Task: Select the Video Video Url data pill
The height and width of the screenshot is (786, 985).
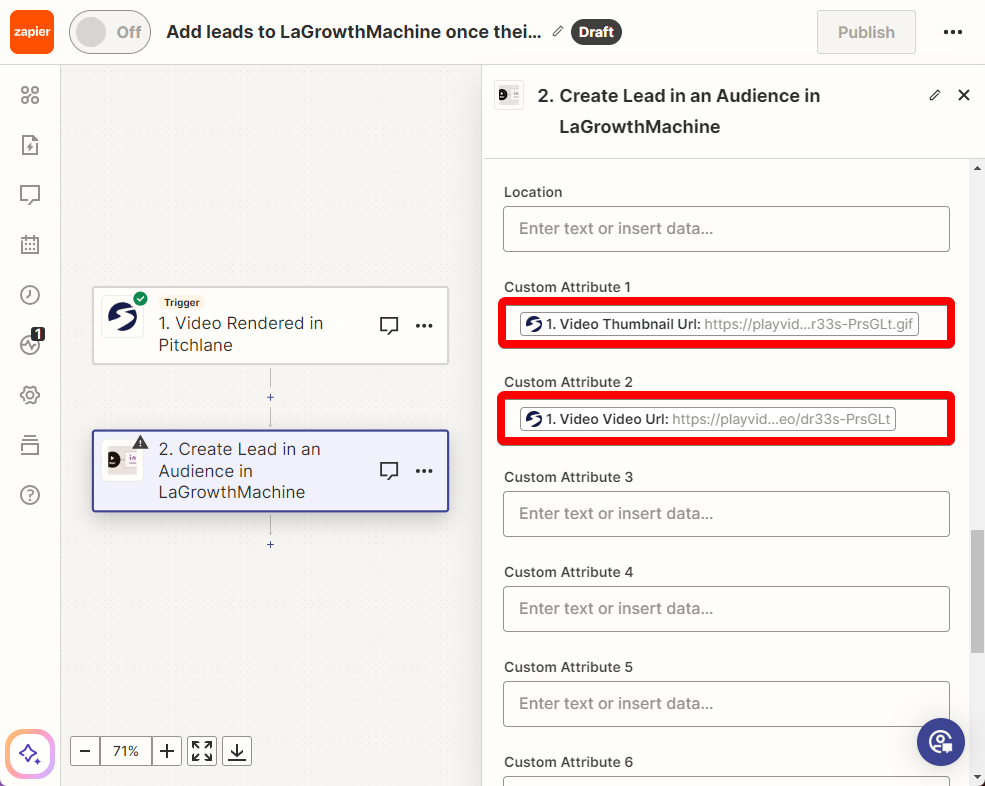Action: [x=708, y=419]
